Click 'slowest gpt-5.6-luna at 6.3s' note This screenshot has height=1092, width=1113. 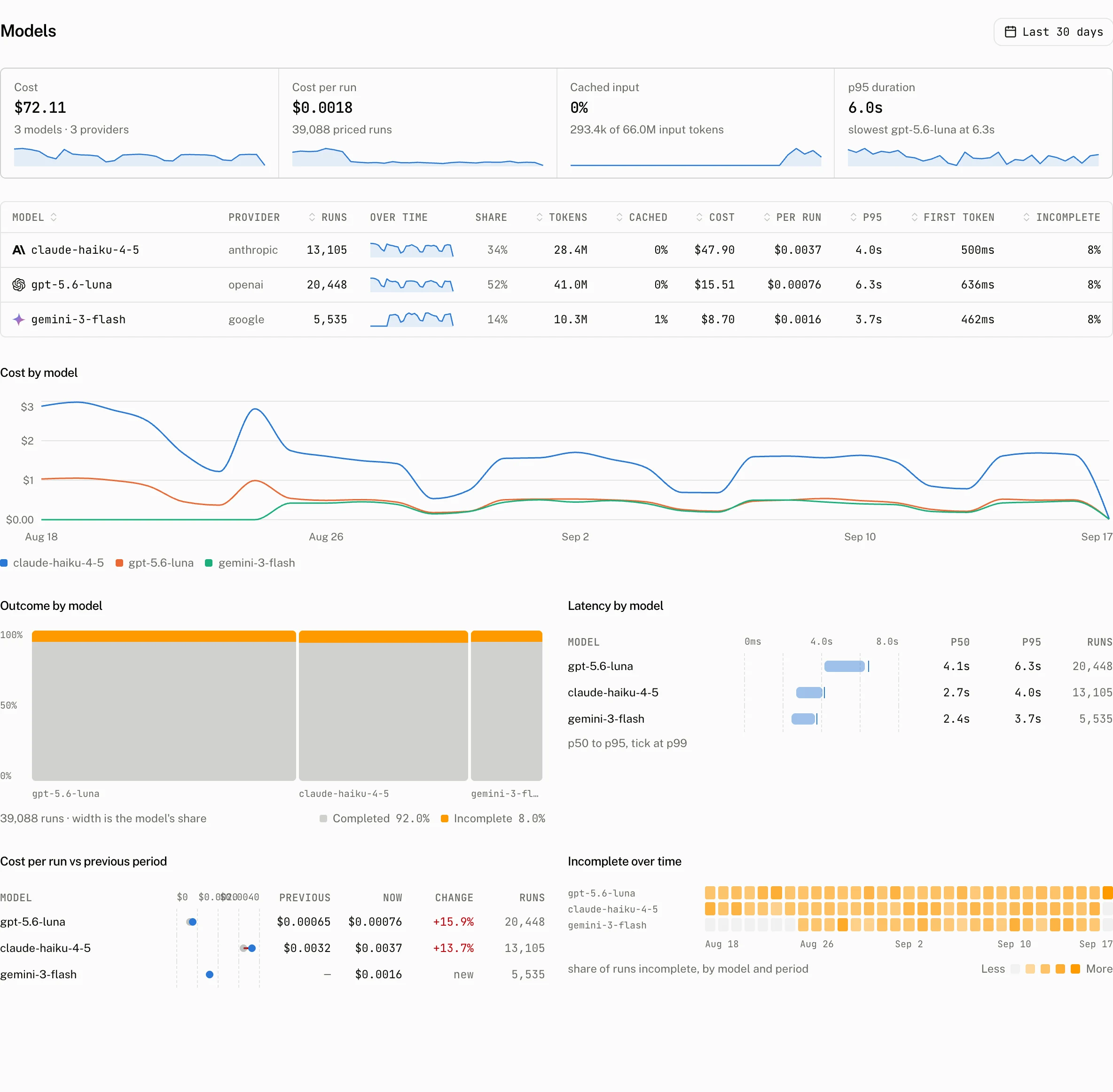pyautogui.click(x=921, y=130)
